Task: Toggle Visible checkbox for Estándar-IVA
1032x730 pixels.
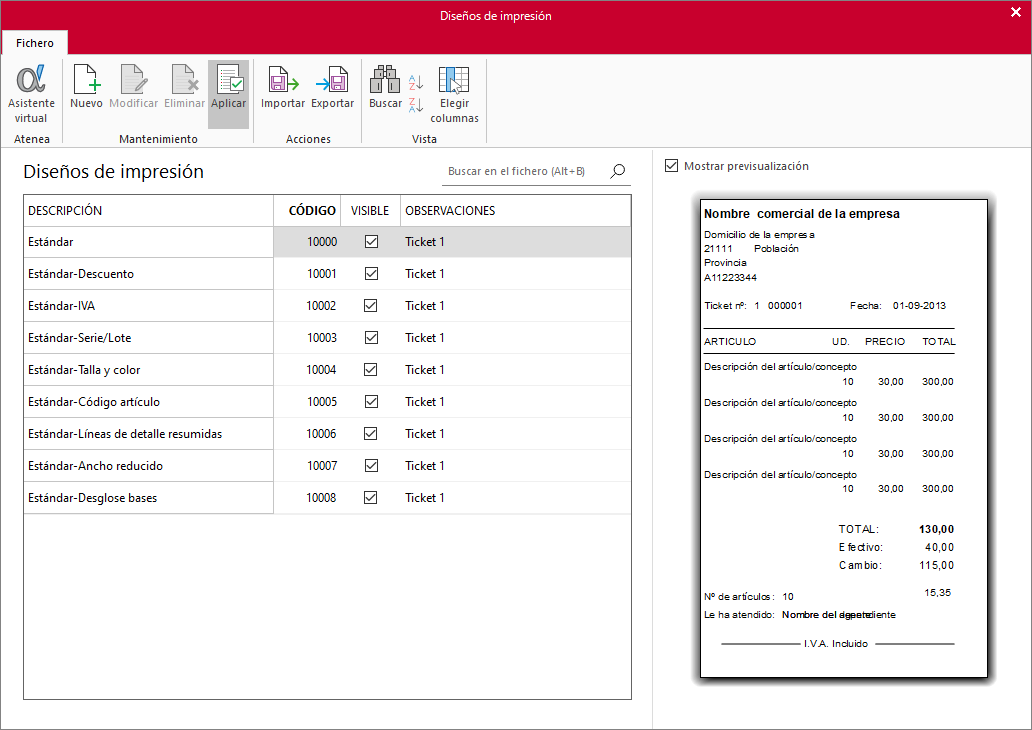Action: [371, 305]
